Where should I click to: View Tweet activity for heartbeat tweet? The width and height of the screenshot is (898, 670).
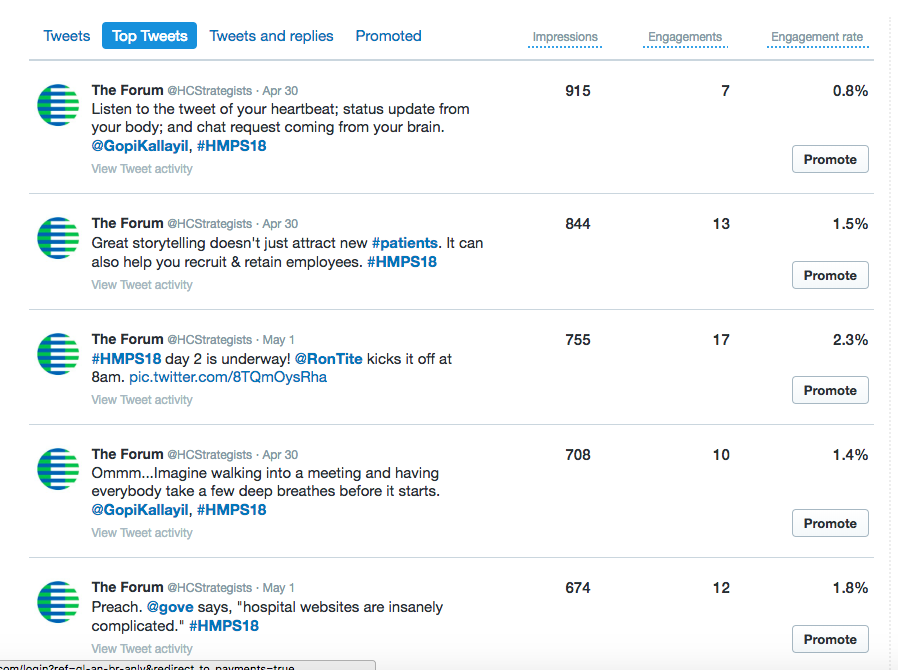point(142,169)
